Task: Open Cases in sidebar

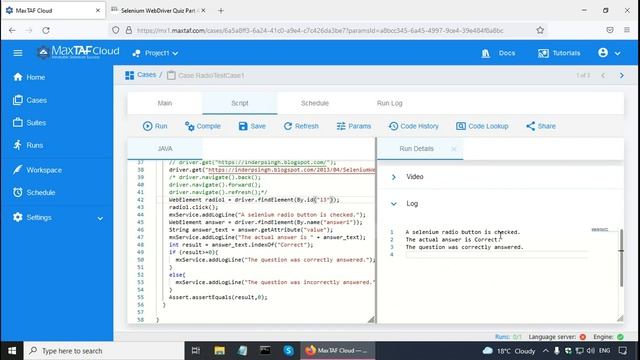Action: [x=30, y=100]
